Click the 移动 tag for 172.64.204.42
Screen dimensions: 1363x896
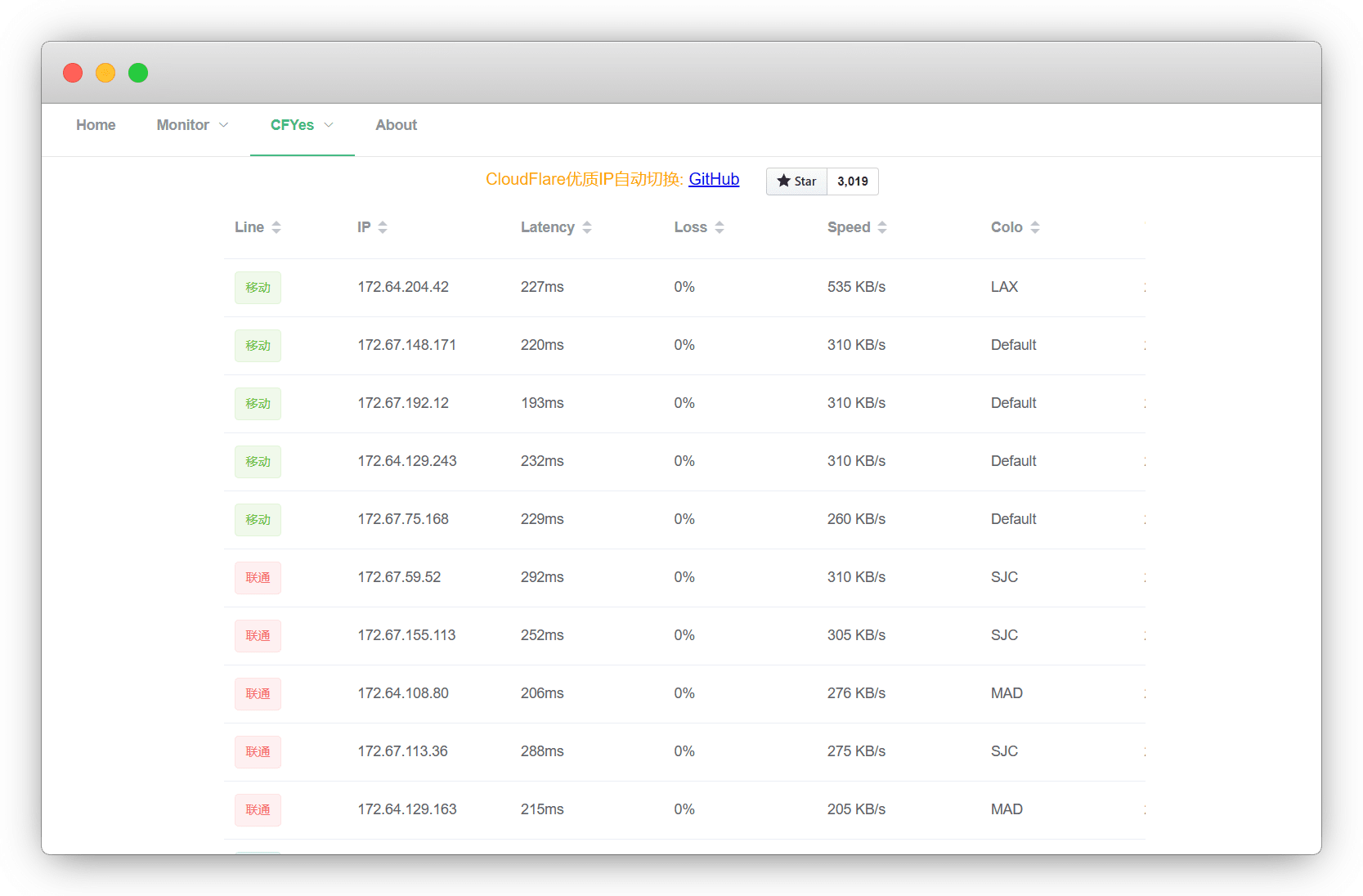point(258,288)
